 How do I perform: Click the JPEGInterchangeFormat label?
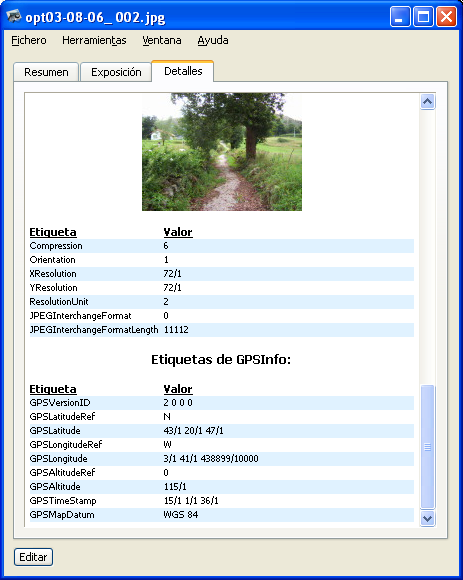(x=80, y=316)
